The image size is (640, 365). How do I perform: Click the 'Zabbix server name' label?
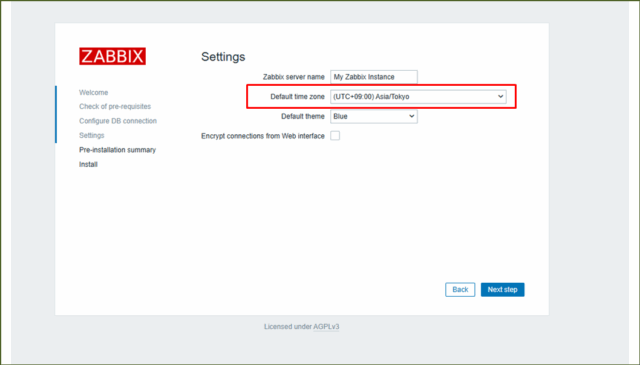(x=294, y=77)
